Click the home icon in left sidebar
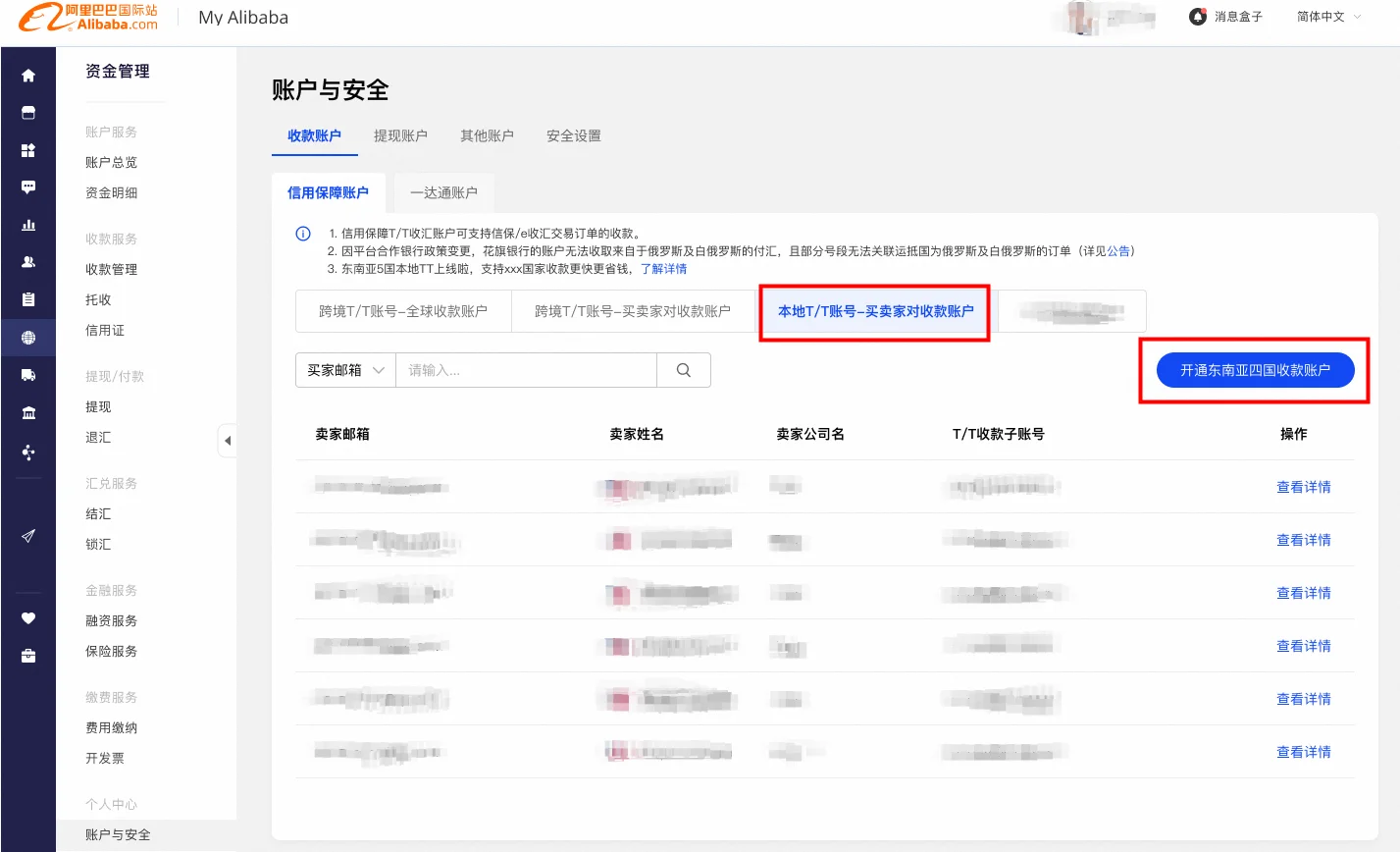This screenshot has height=852, width=1400. (x=28, y=76)
